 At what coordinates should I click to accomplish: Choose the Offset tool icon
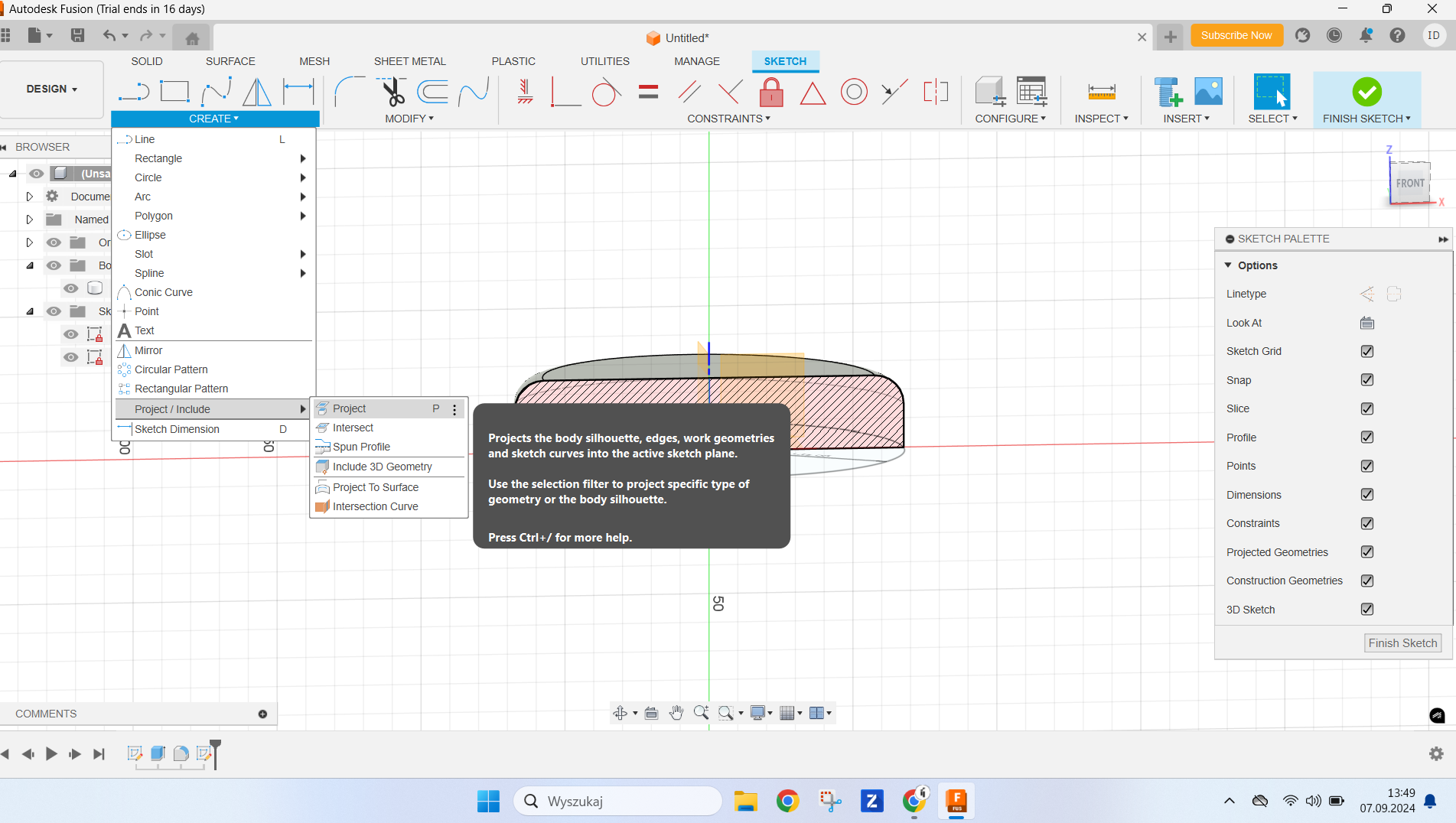[433, 92]
